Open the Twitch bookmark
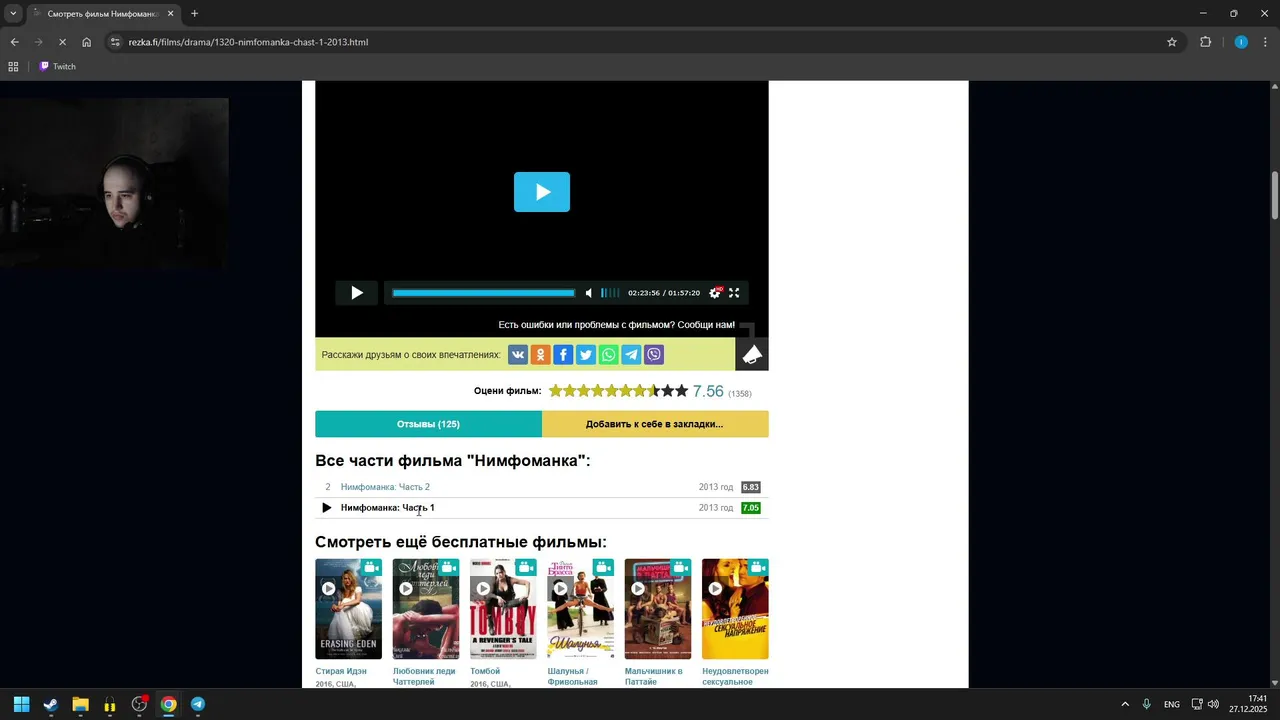The image size is (1280, 720). (57, 66)
